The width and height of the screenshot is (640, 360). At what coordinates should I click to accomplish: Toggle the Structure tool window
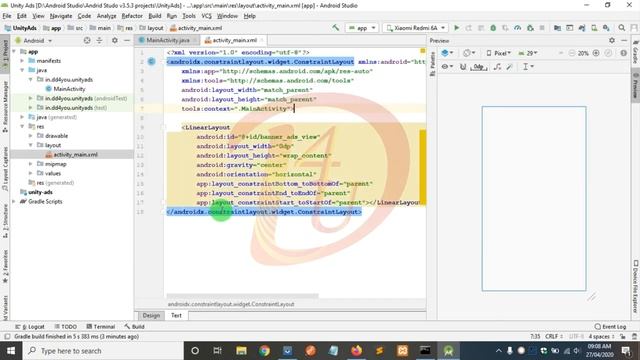pyautogui.click(x=5, y=221)
